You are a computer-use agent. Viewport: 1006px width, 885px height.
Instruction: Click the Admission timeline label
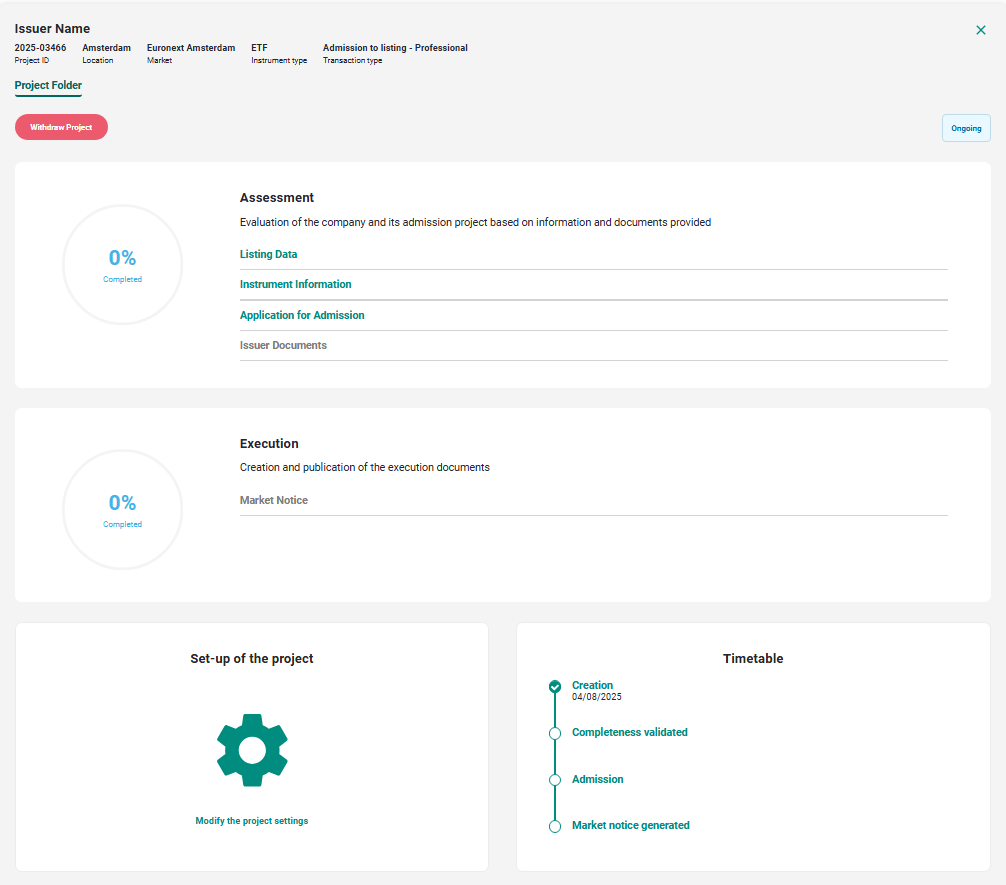(x=597, y=779)
